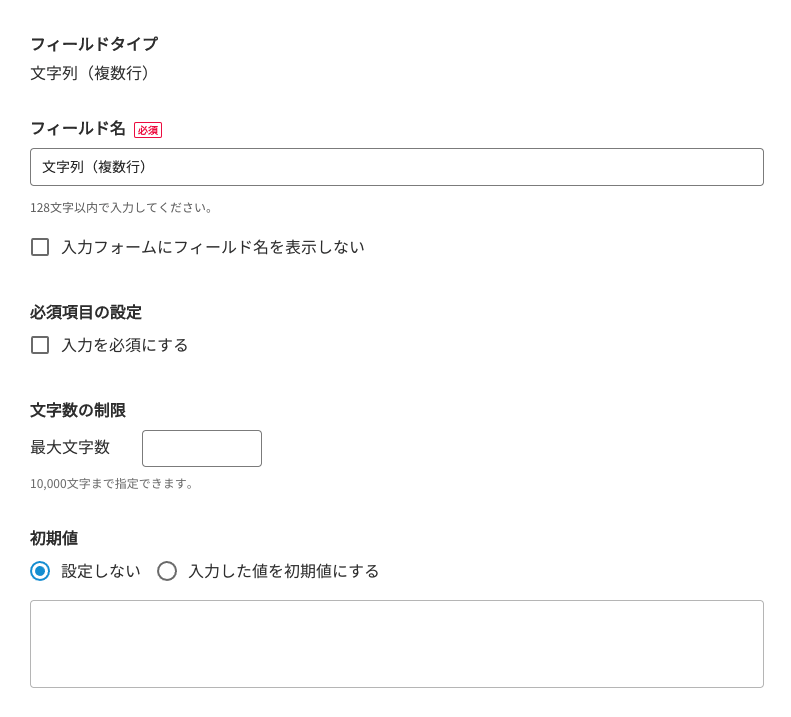791x717 pixels.
Task: Click the 設定しない label text
Action: click(101, 571)
